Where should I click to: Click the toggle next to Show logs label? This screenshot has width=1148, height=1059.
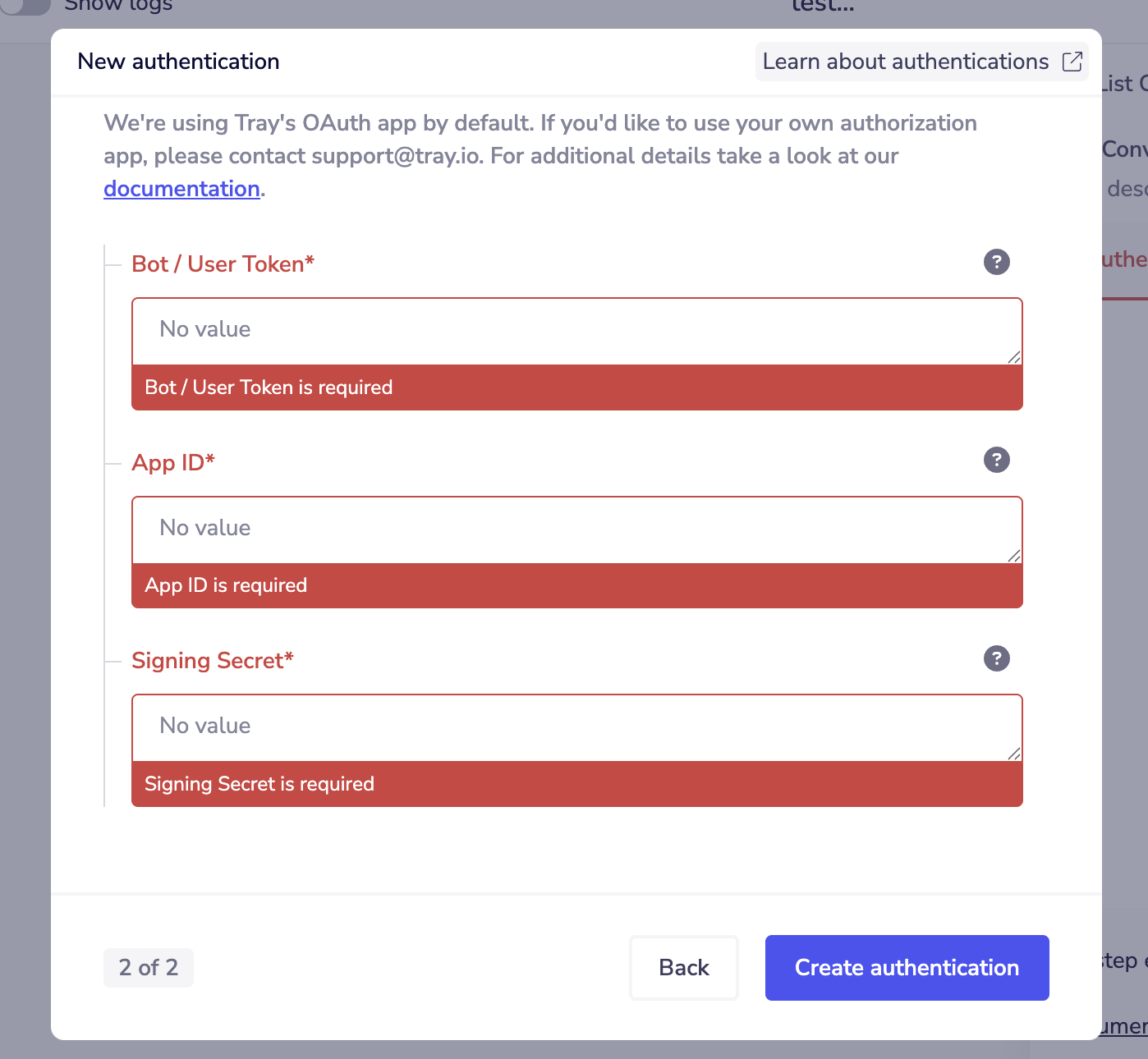[x=25, y=7]
